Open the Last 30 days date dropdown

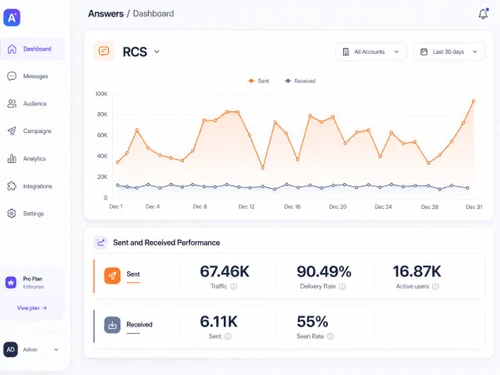(x=449, y=52)
